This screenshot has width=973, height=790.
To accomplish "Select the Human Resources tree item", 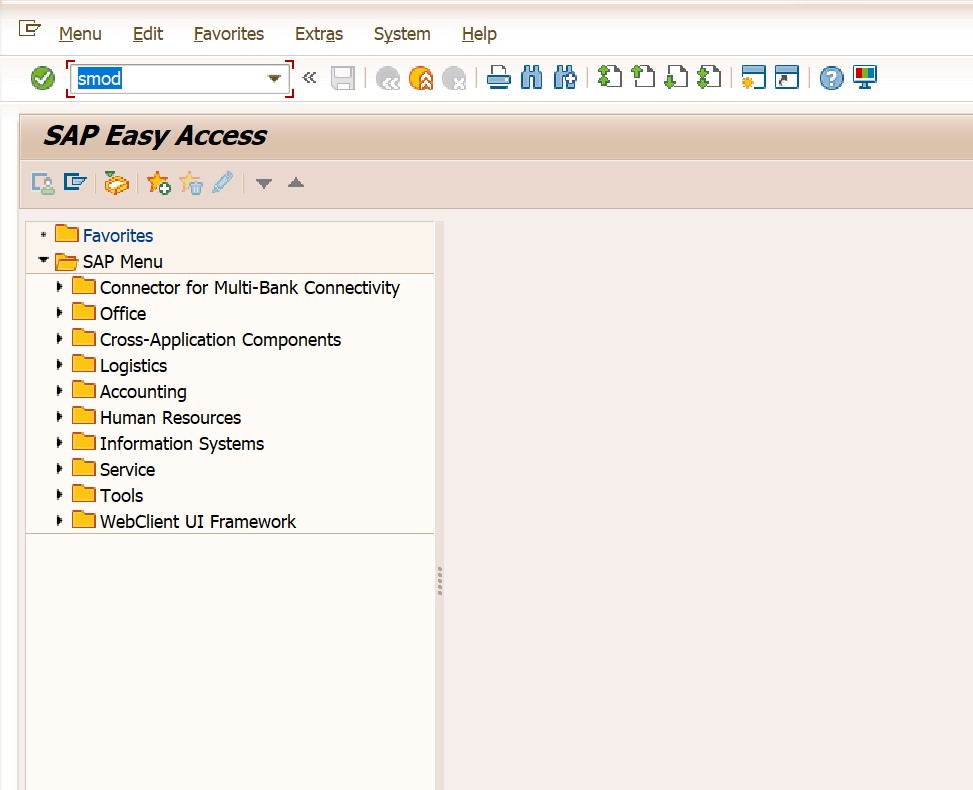I will coord(170,418).
